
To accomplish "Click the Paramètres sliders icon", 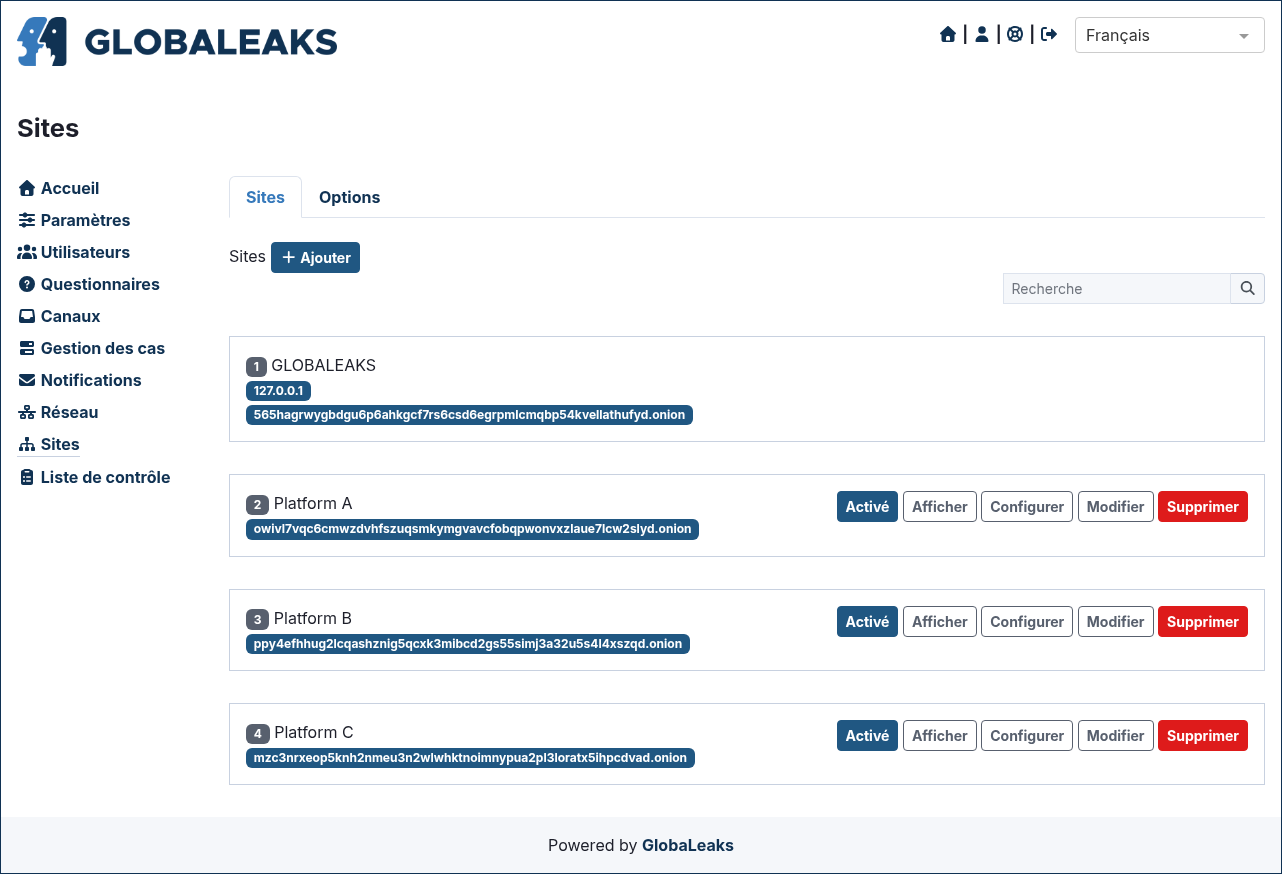I will click(27, 220).
